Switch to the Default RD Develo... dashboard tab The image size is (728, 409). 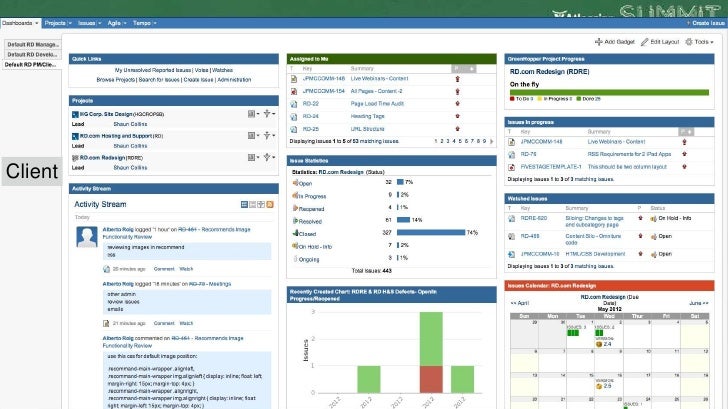pyautogui.click(x=32, y=54)
